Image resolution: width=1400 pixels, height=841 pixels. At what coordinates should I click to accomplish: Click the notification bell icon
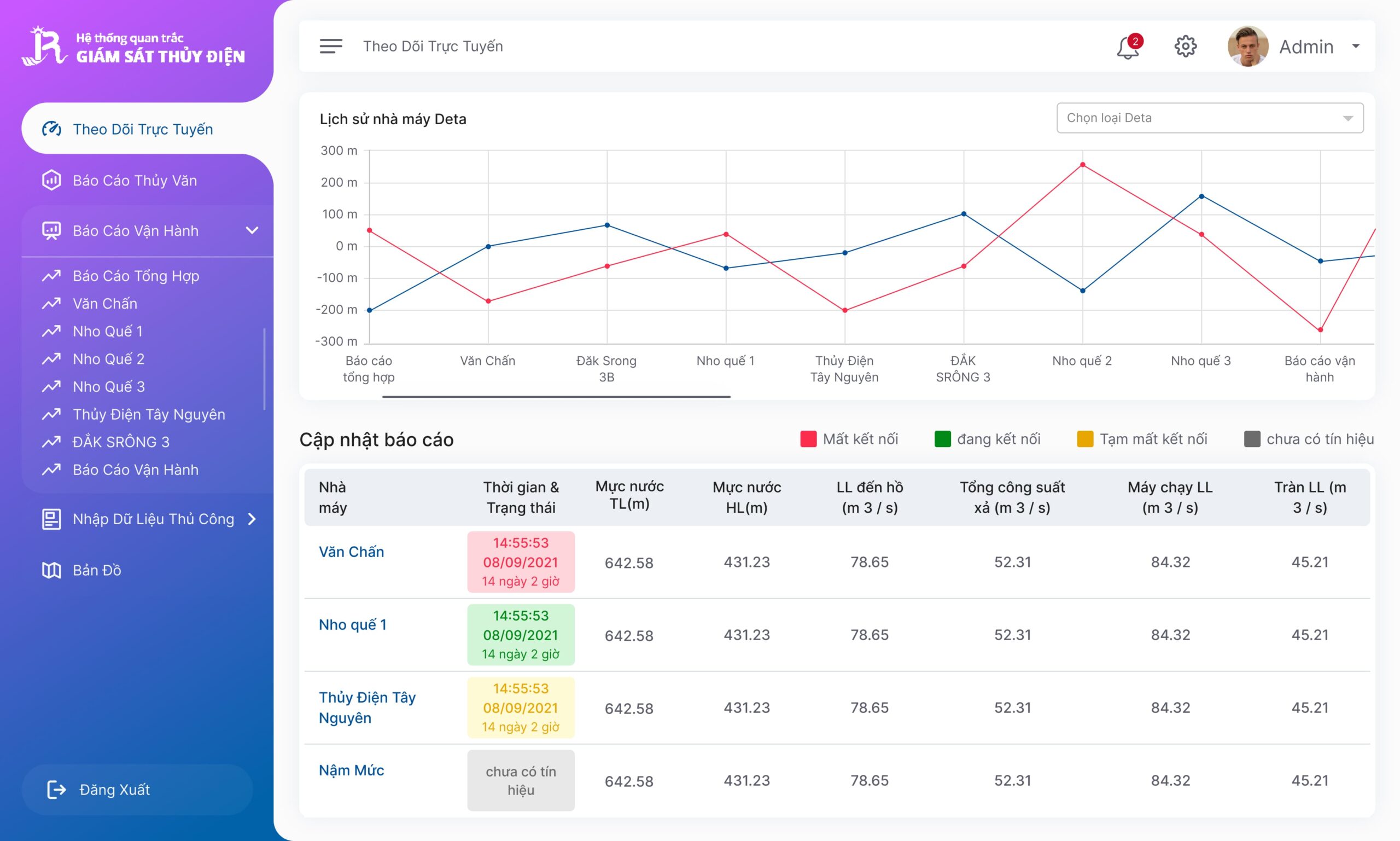click(1128, 47)
